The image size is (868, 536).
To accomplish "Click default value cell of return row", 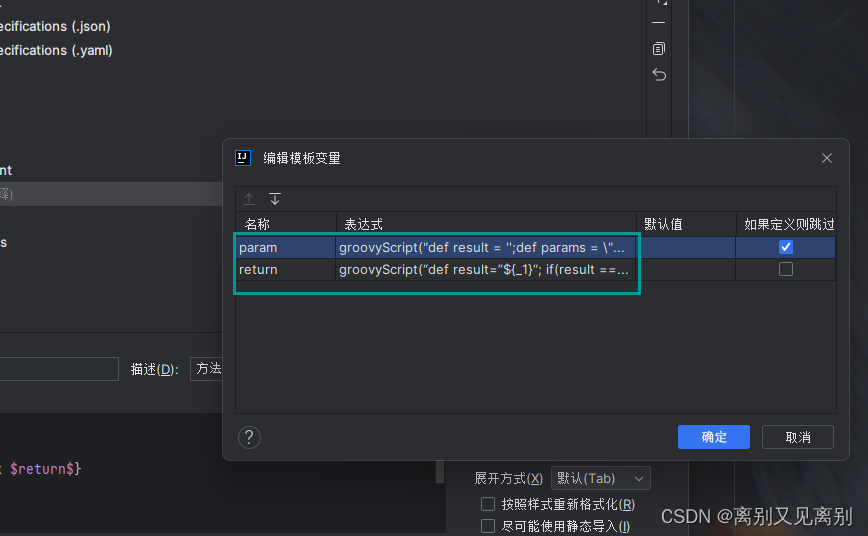I will pos(686,270).
